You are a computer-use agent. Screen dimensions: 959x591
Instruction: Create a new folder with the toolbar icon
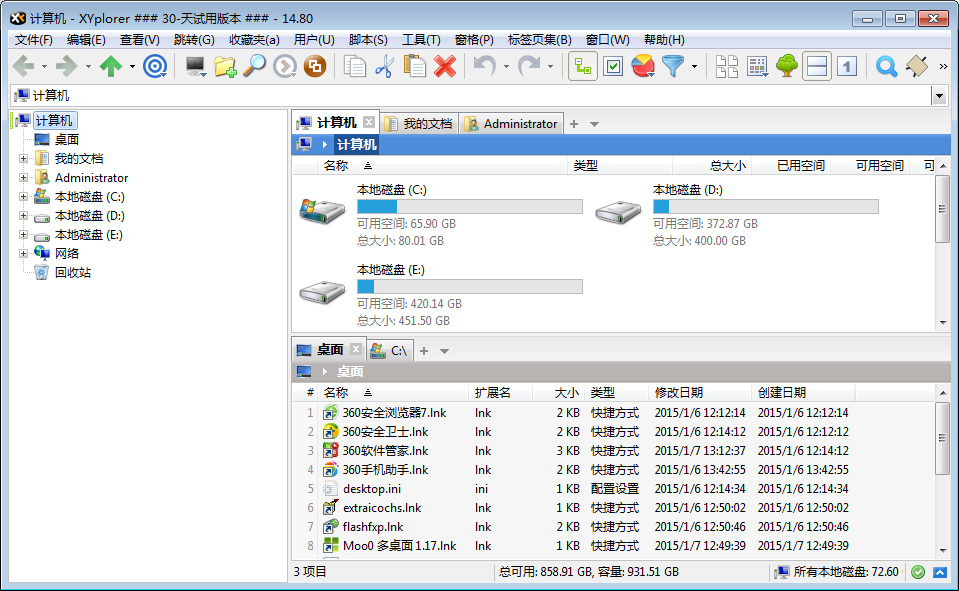point(225,66)
